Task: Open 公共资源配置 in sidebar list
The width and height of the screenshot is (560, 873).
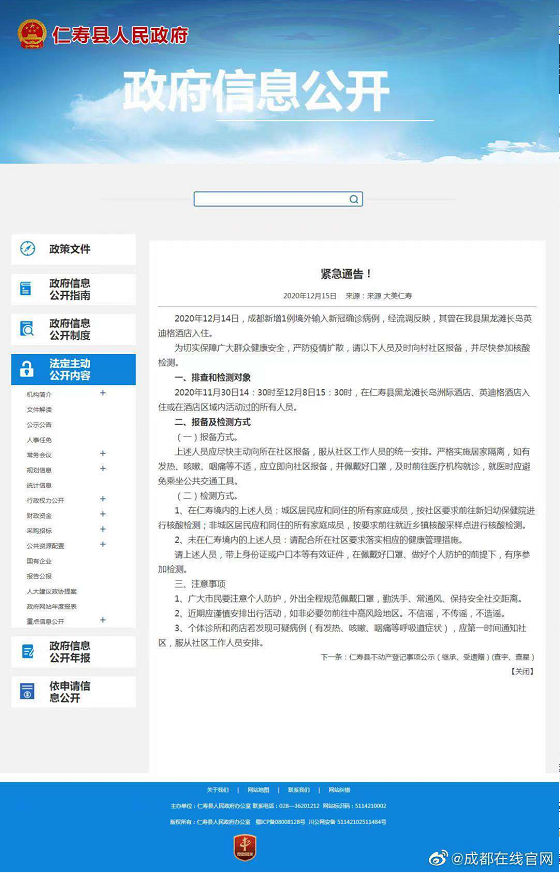Action: pos(45,546)
